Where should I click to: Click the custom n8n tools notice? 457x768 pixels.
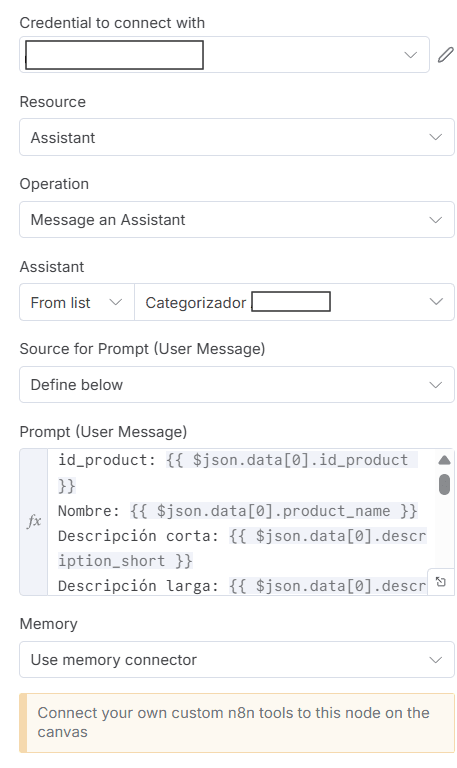point(237,723)
